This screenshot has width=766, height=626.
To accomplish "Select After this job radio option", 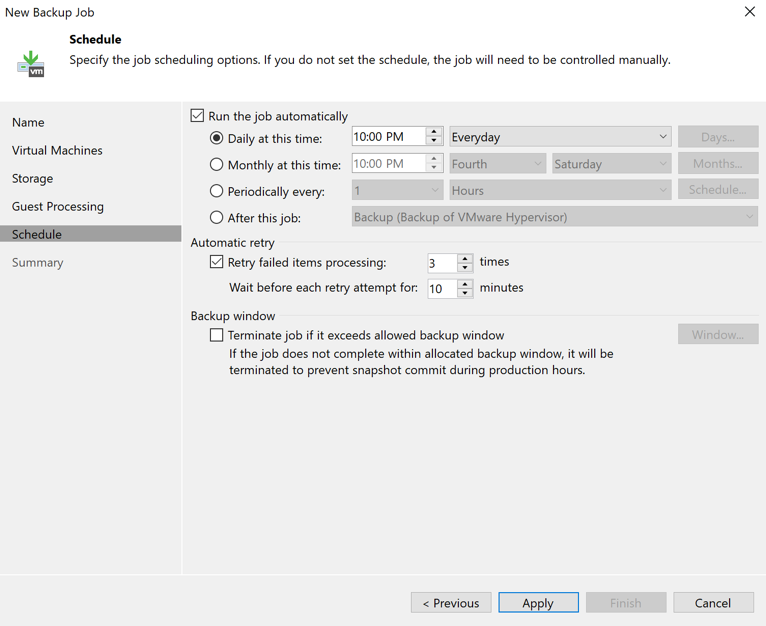I will (x=216, y=217).
